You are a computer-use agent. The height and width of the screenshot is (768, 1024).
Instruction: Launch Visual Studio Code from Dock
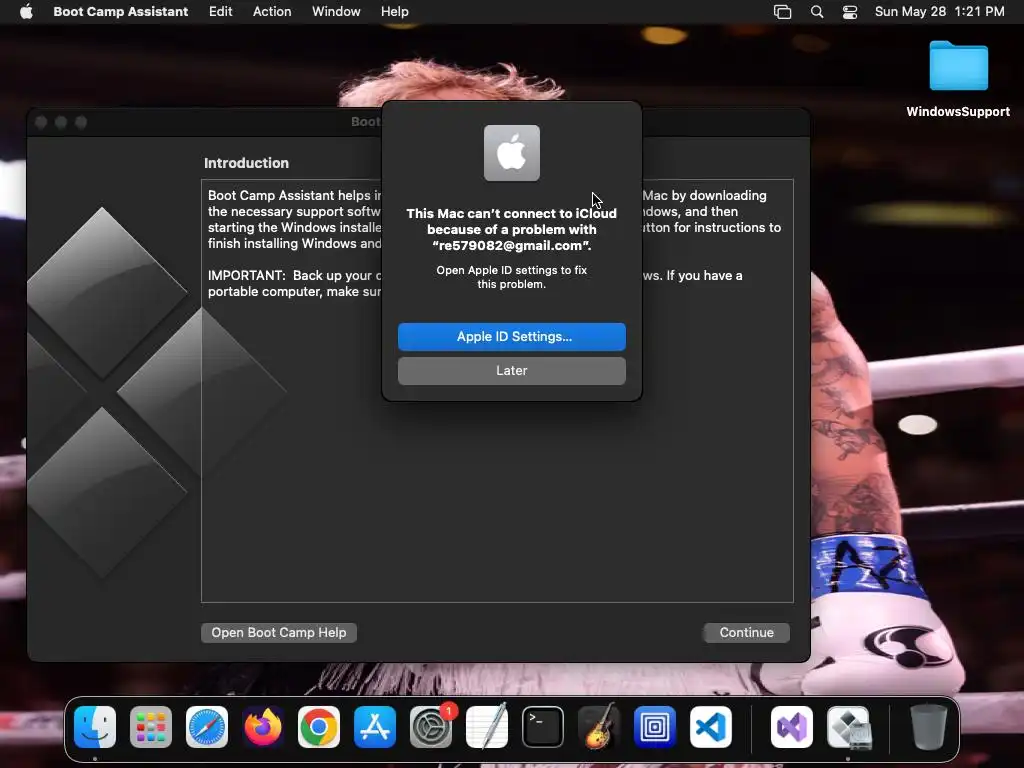711,727
